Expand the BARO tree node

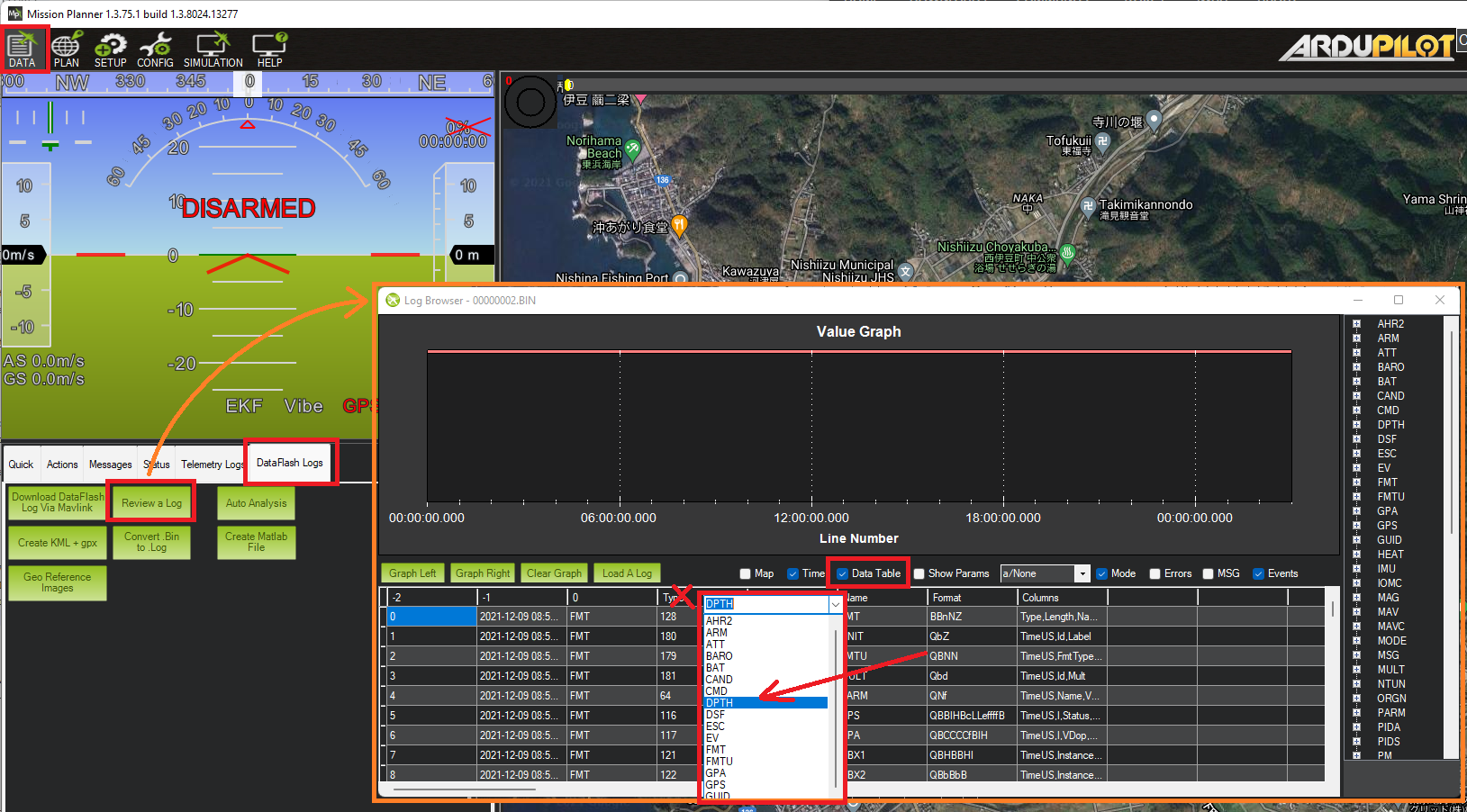coord(1356,367)
